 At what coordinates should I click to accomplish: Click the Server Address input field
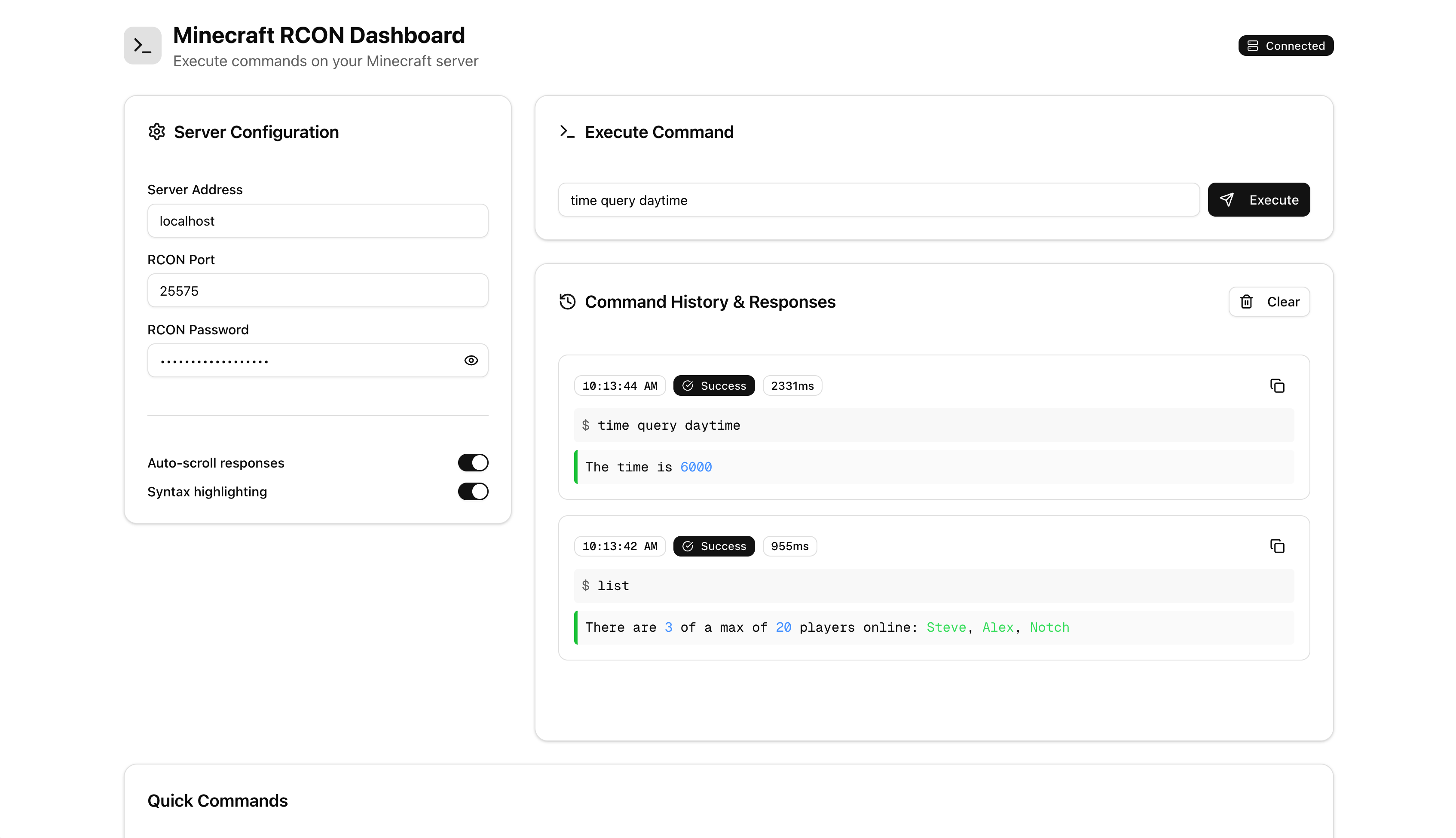pyautogui.click(x=318, y=221)
